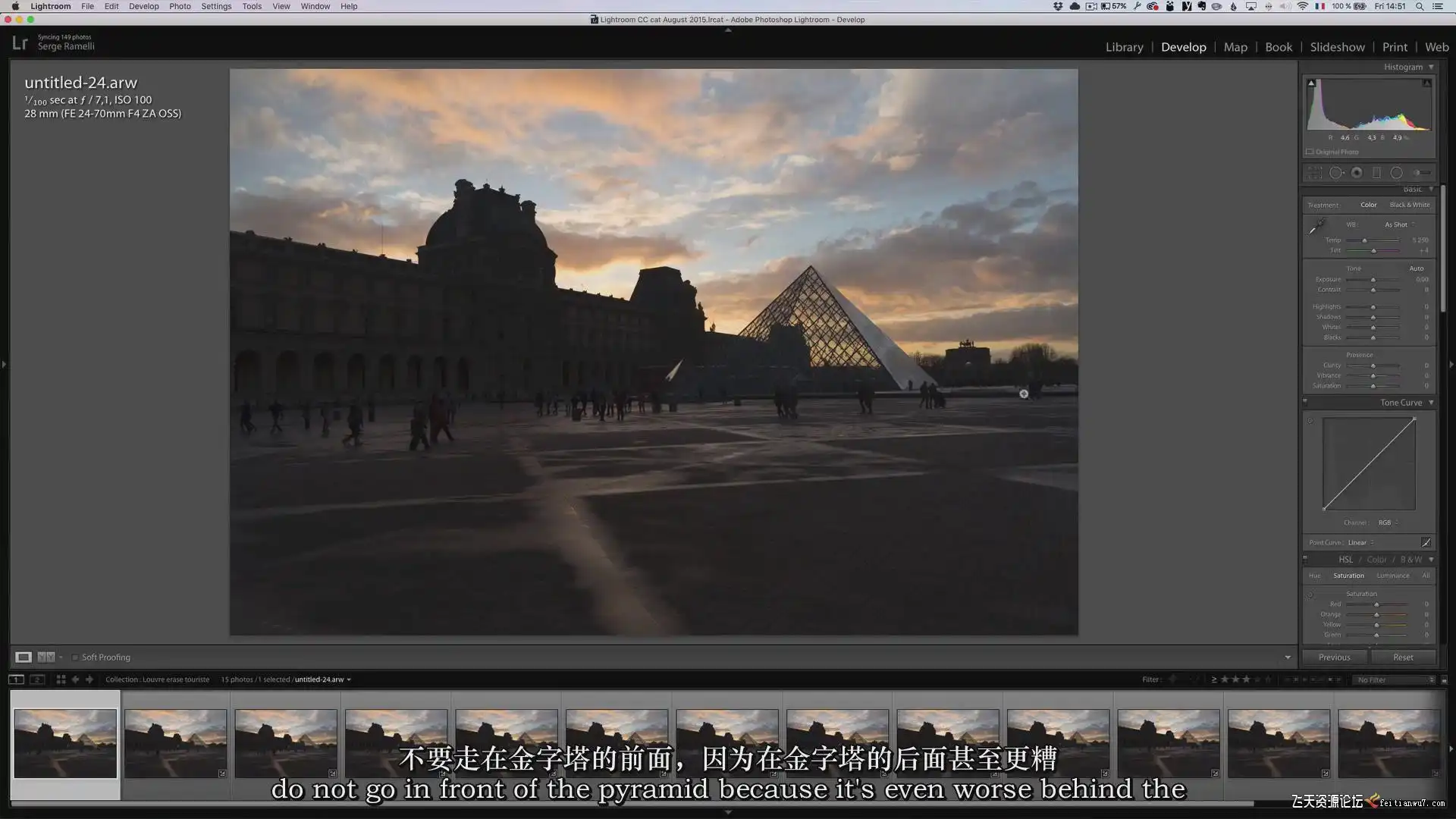1456x819 pixels.
Task: Toggle filter lock switch beside No Filter
Action: point(1444,679)
